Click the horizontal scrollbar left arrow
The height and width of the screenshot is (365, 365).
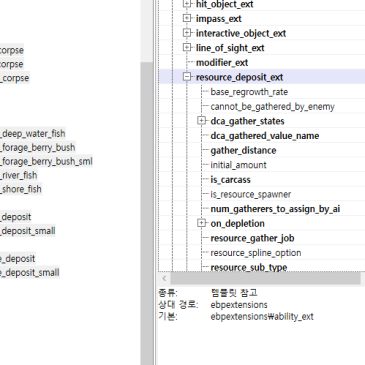(164, 278)
